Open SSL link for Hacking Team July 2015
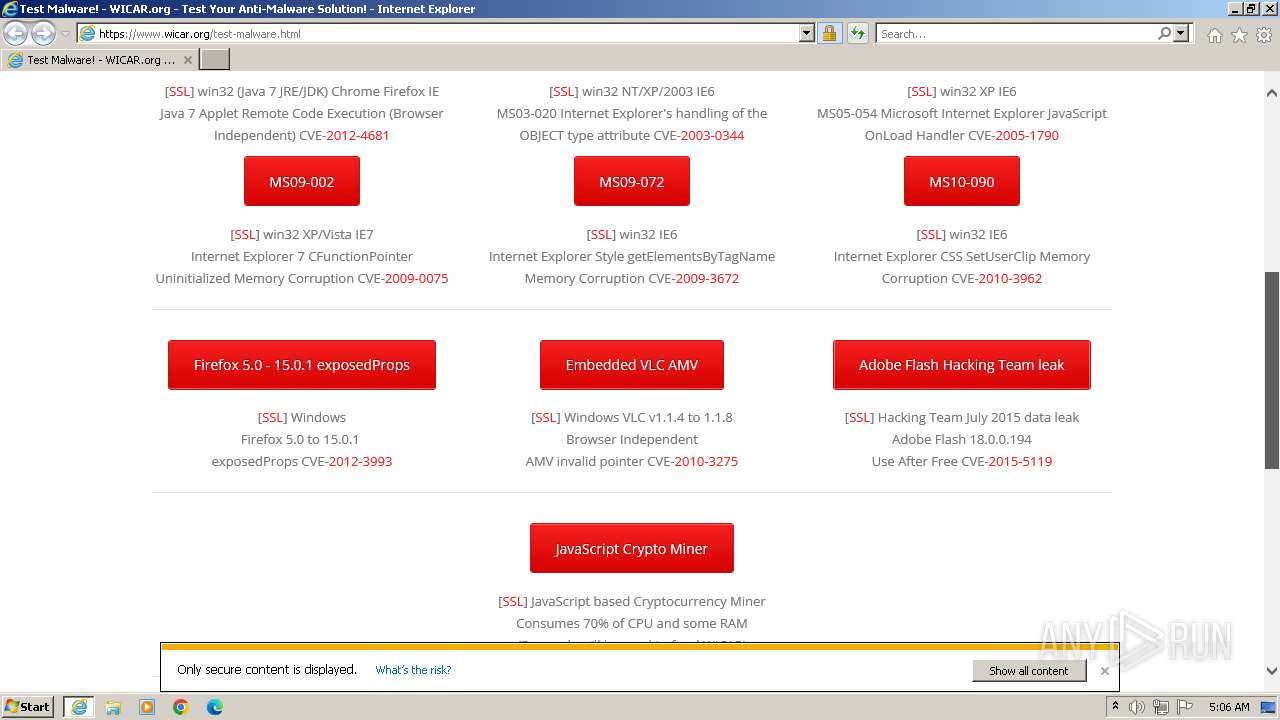 [860, 417]
